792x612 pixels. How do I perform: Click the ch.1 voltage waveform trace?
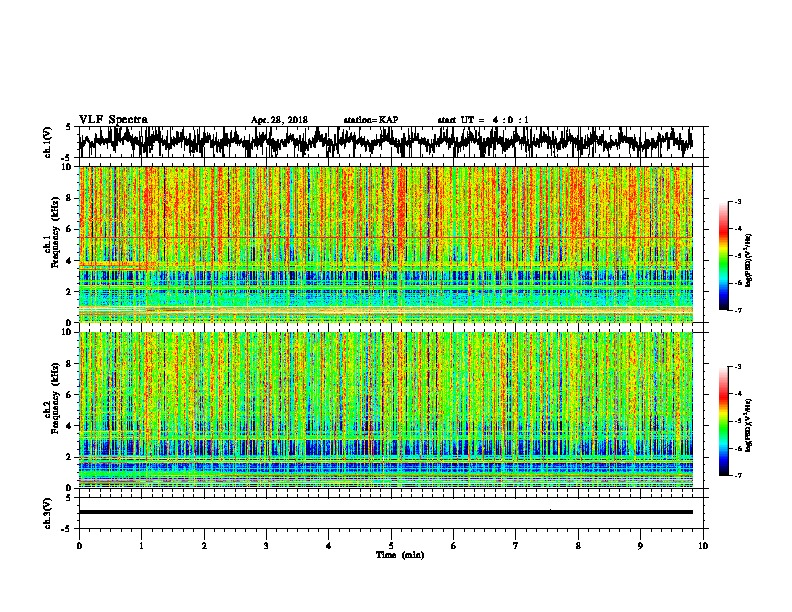click(x=385, y=142)
